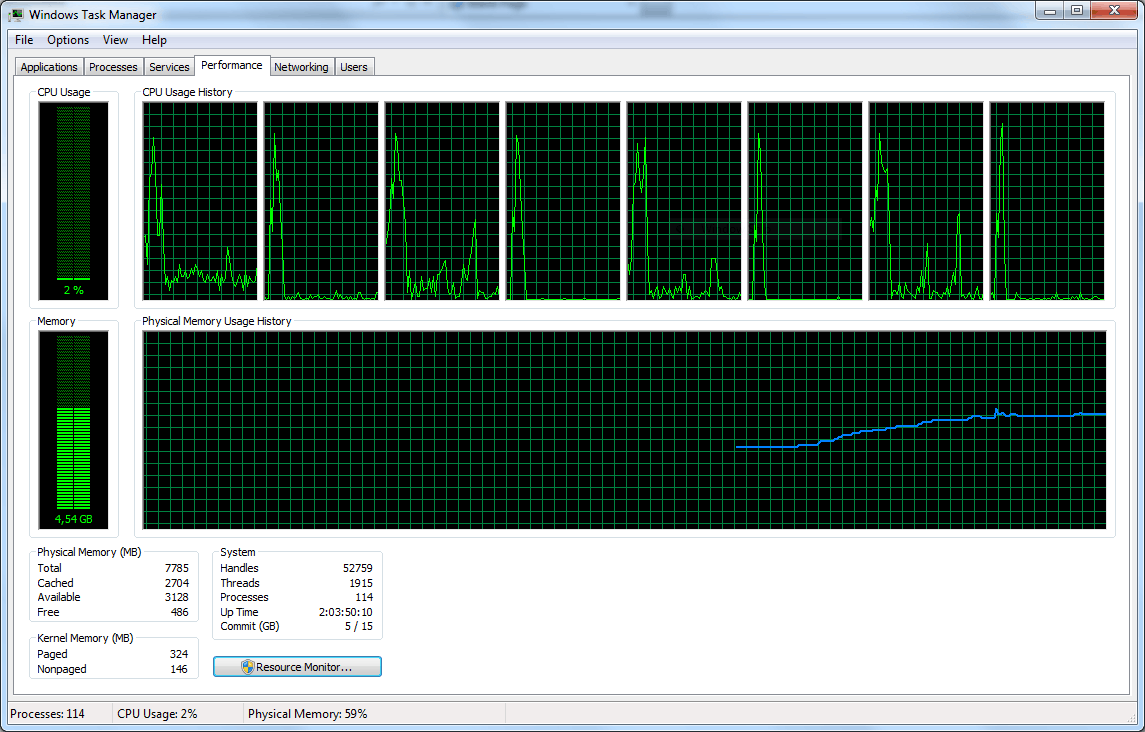1145x732 pixels.
Task: Launch Resource Monitor
Action: pyautogui.click(x=297, y=667)
